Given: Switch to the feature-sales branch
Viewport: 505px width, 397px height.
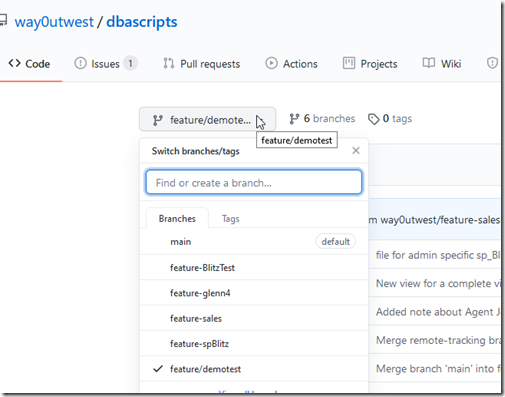Looking at the screenshot, I should 254,318.
